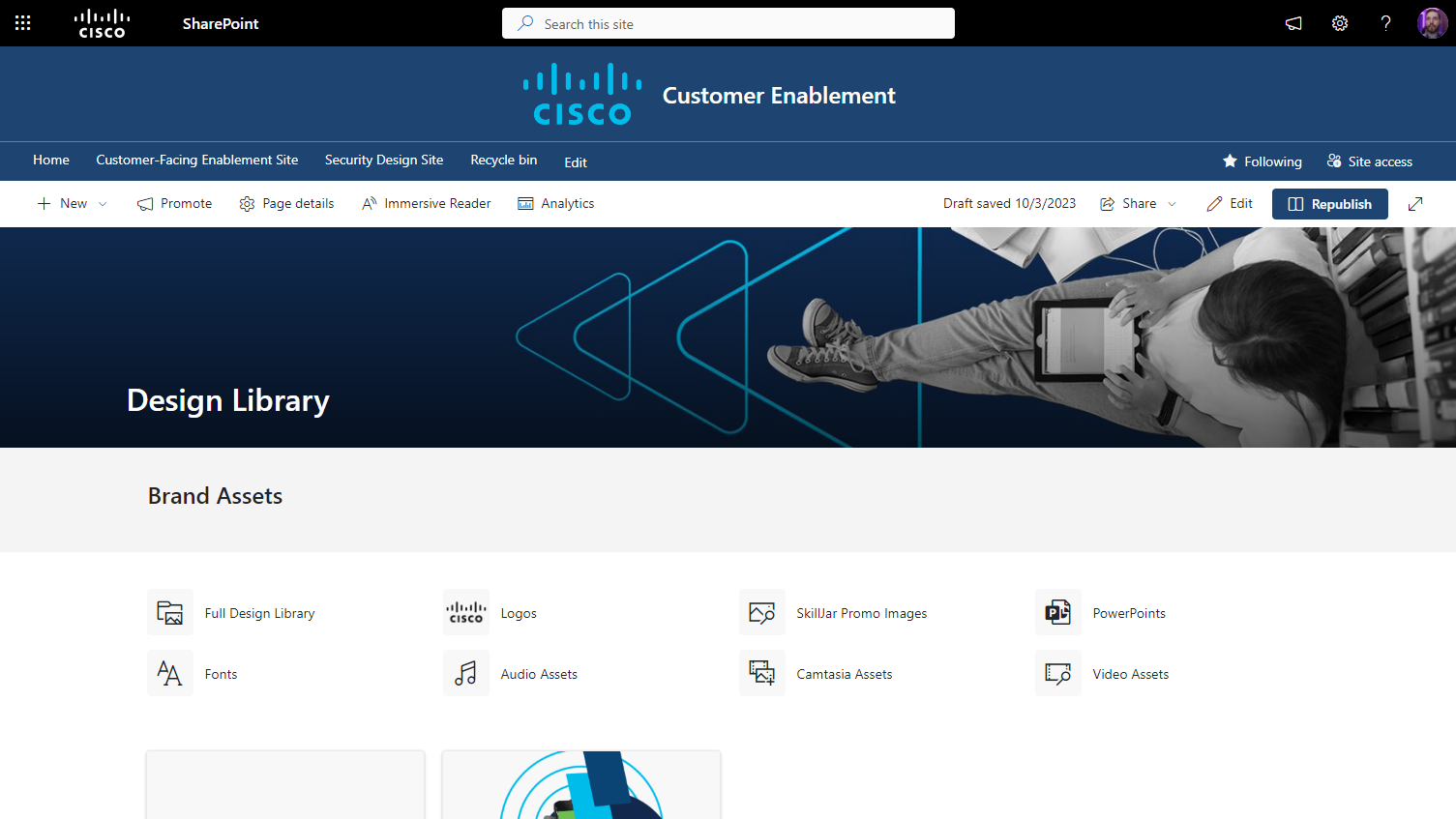This screenshot has width=1456, height=819.
Task: Expand the Share dropdown chevron
Action: click(1172, 204)
